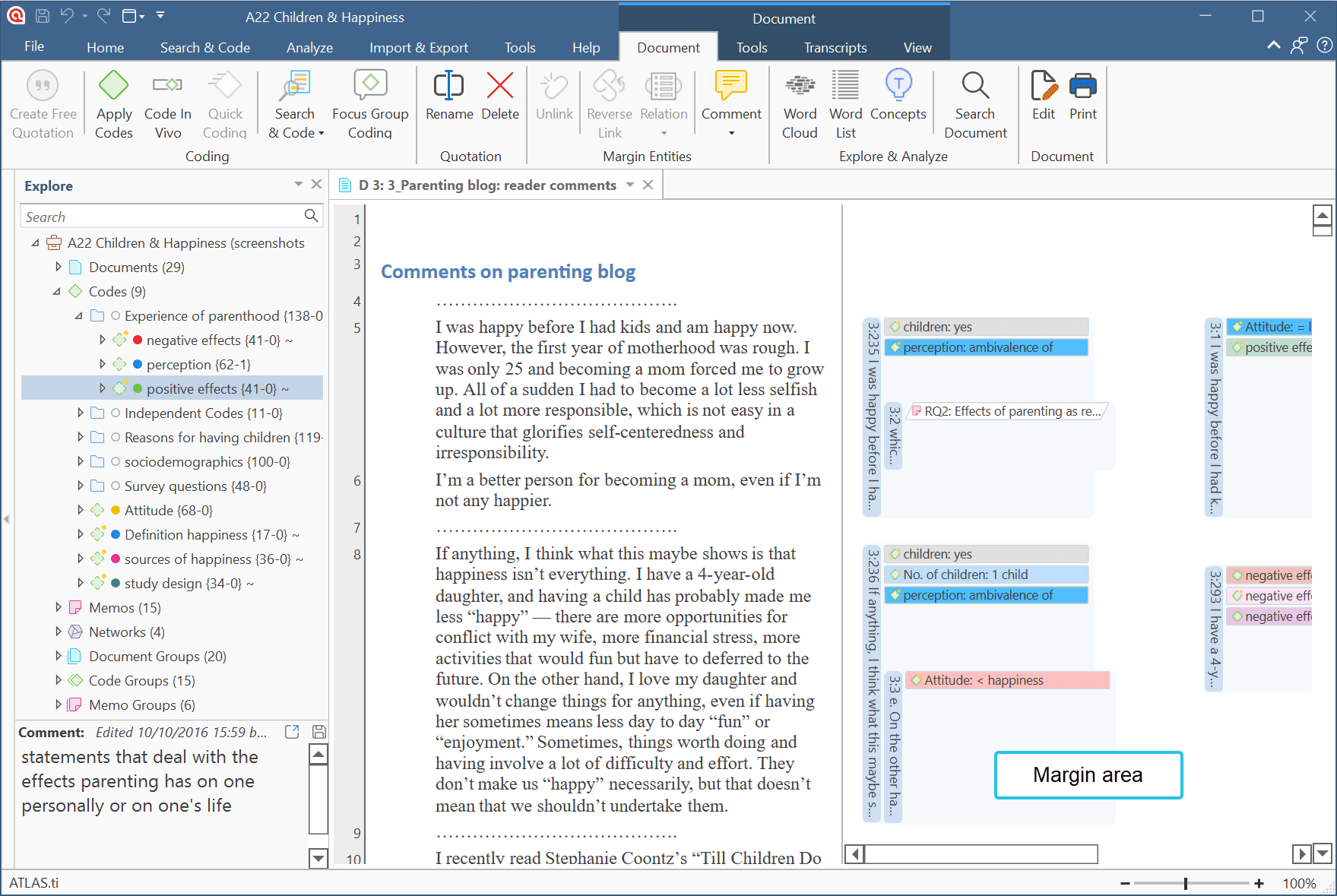Click the undo arrow in title bar
Screen dimensions: 1337x896
pos(68,16)
